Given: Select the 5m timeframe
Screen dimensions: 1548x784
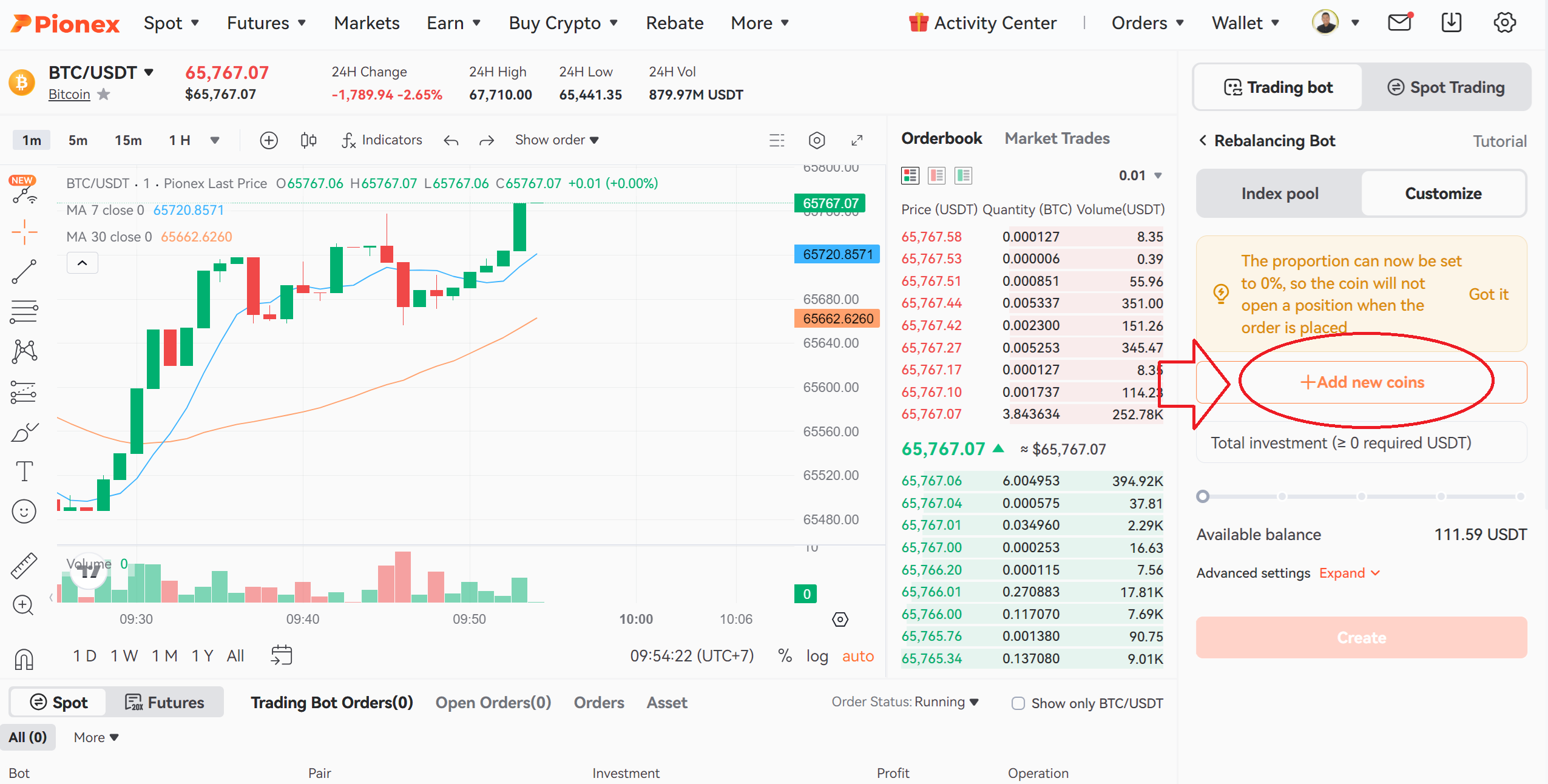Looking at the screenshot, I should (x=78, y=140).
